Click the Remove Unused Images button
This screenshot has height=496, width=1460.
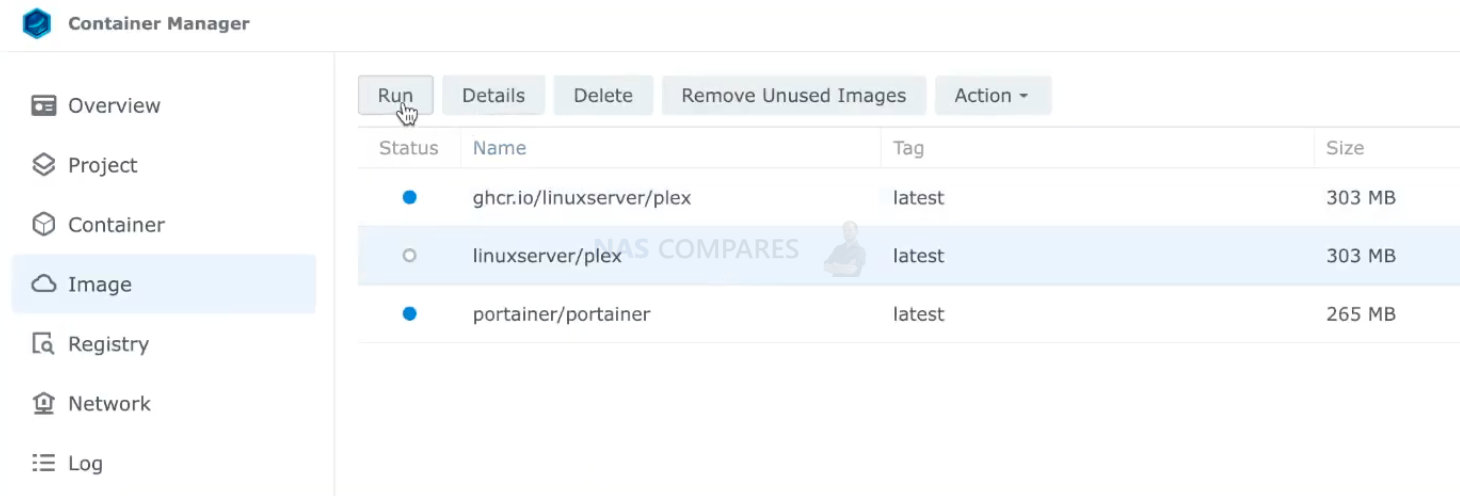point(793,95)
